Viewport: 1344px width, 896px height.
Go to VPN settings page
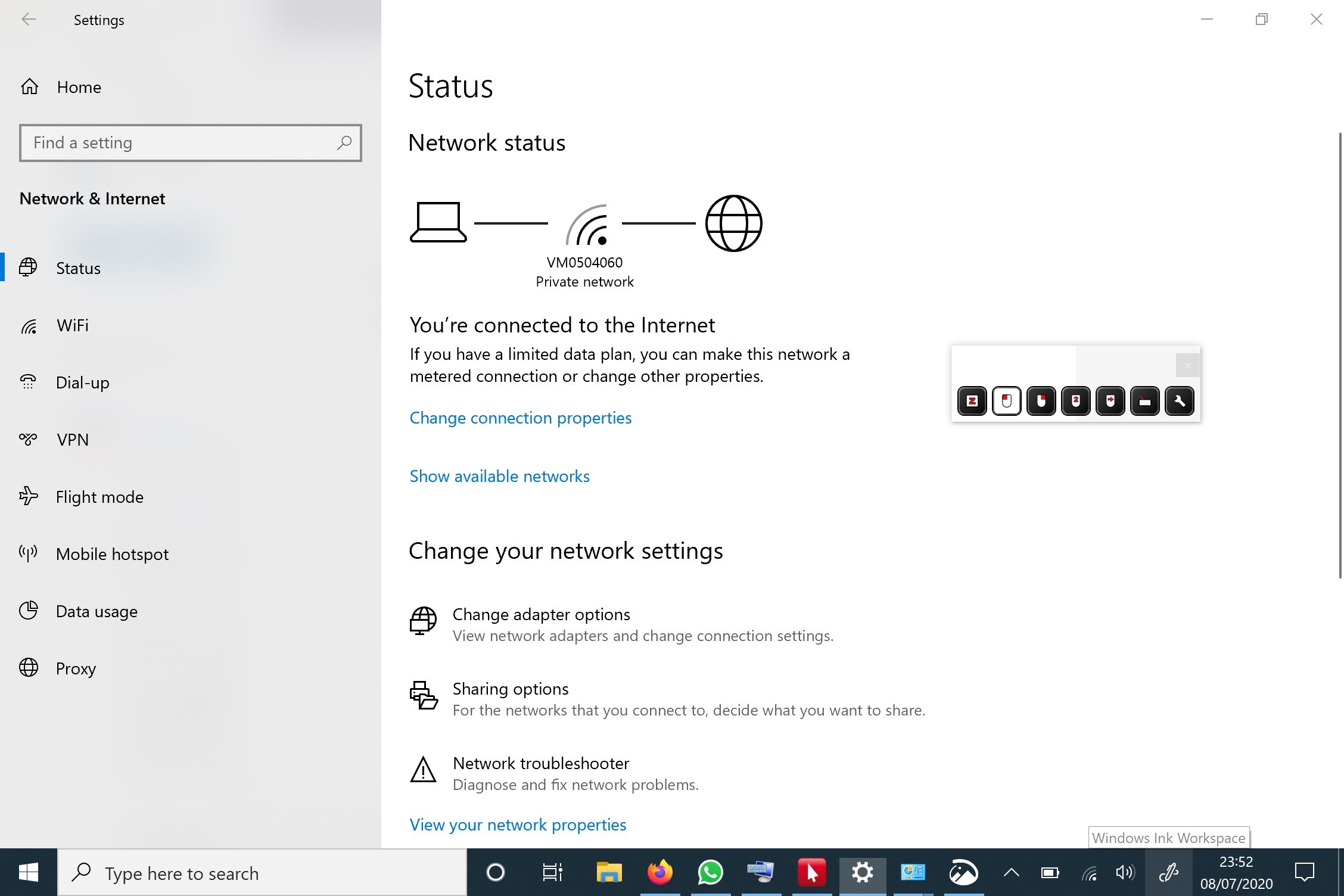click(72, 440)
